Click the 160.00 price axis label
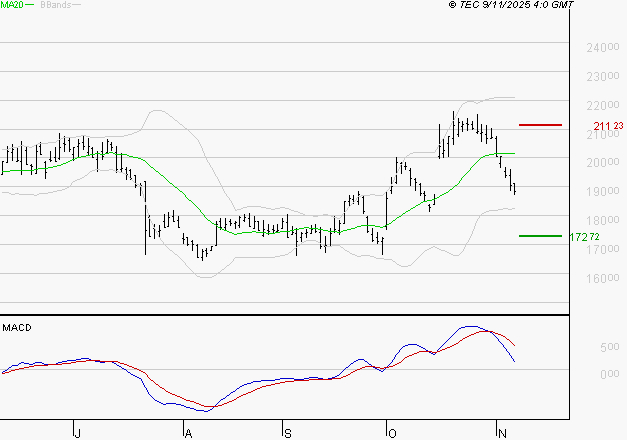 (603, 278)
